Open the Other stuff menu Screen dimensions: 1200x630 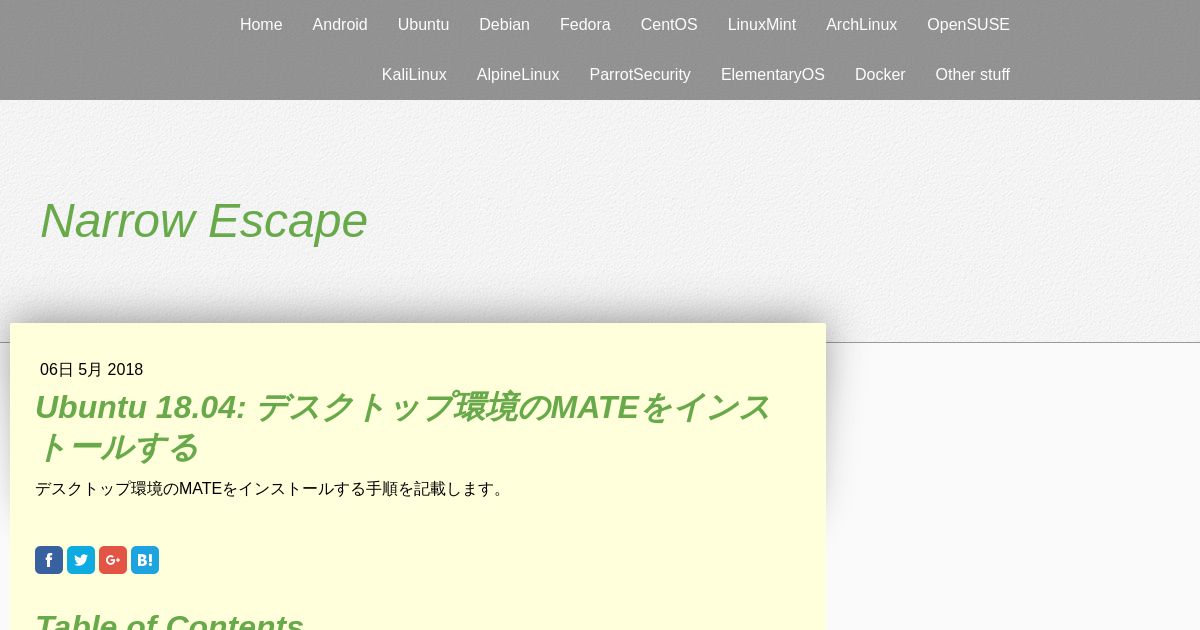[972, 75]
